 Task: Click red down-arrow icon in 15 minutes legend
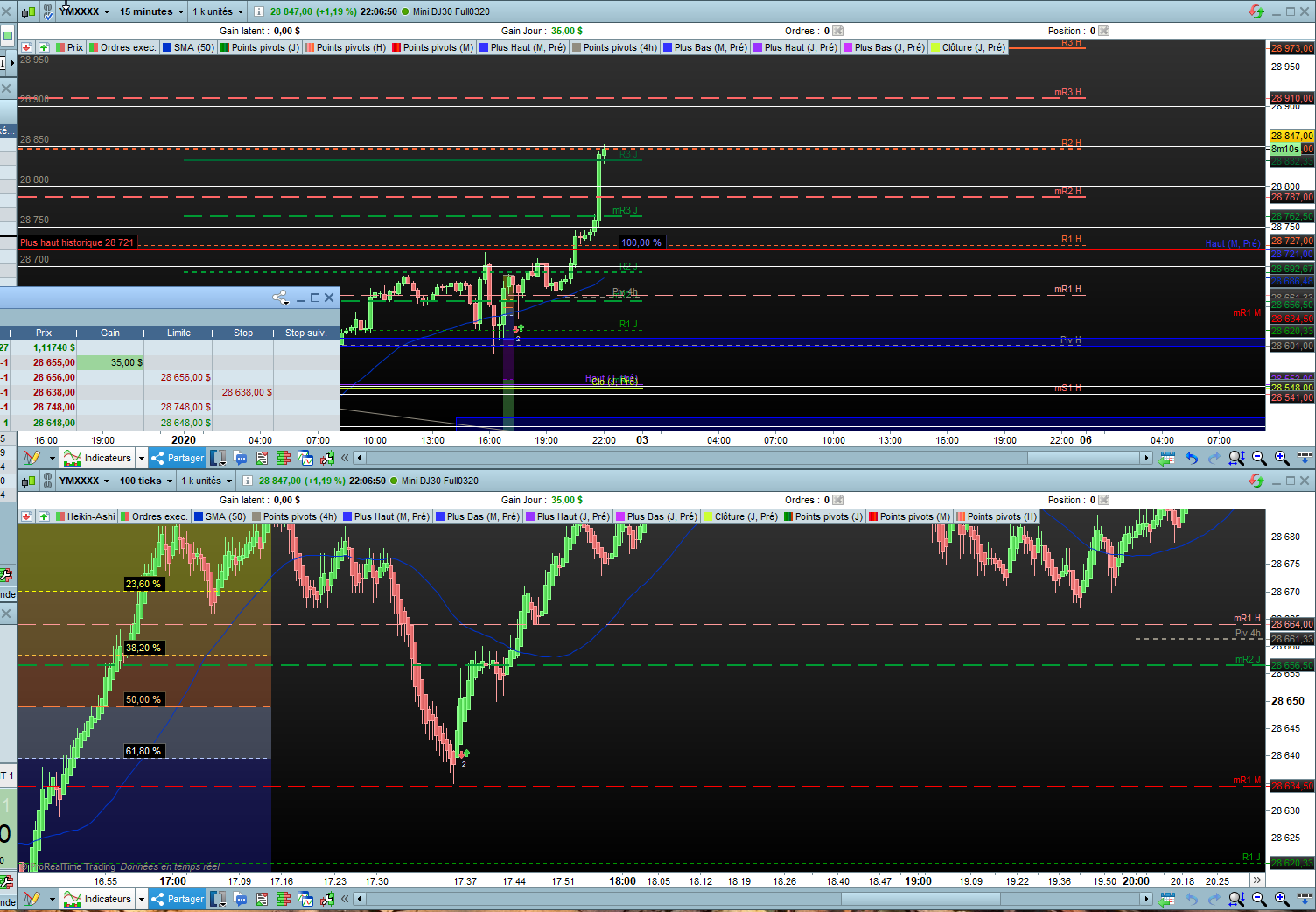click(26, 47)
